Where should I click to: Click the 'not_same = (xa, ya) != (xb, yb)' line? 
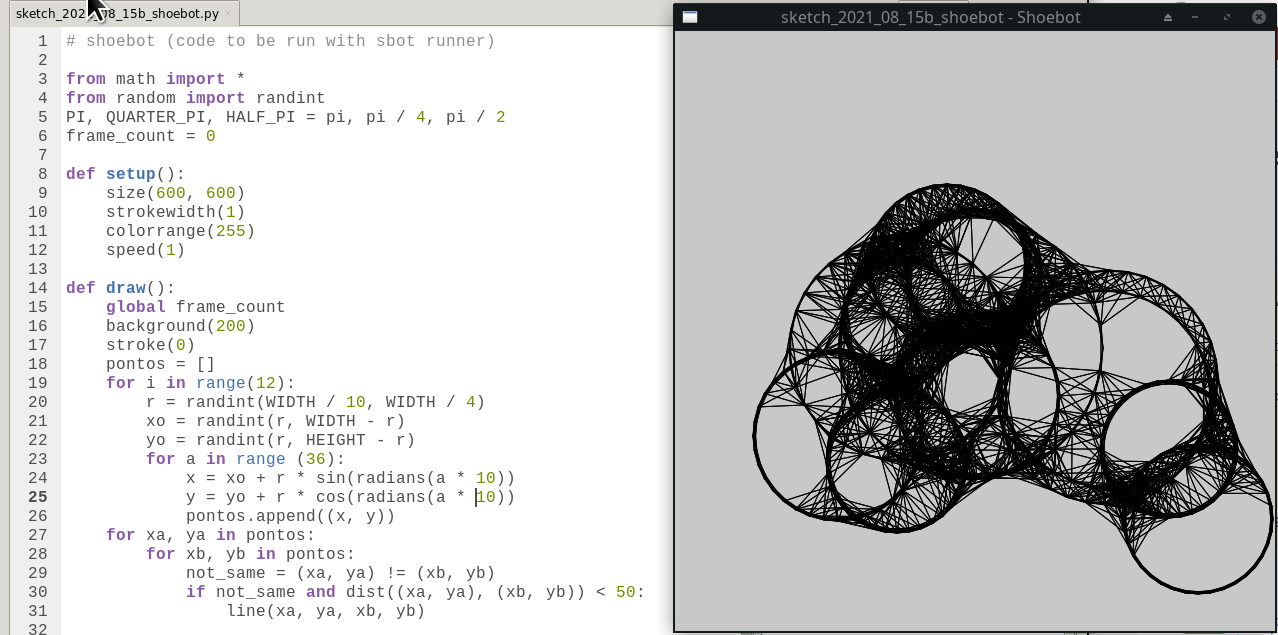340,573
